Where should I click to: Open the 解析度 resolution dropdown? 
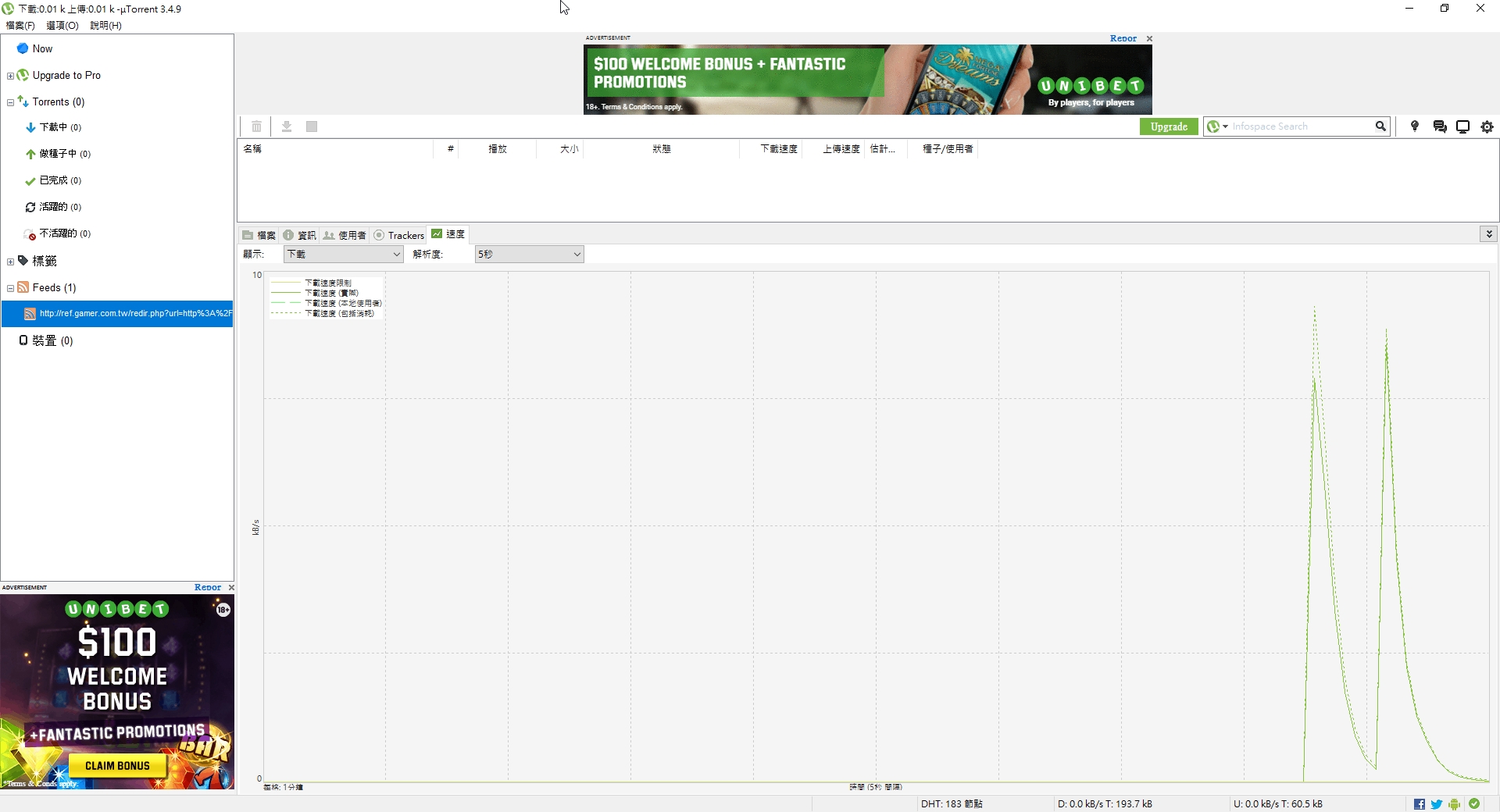coord(529,254)
